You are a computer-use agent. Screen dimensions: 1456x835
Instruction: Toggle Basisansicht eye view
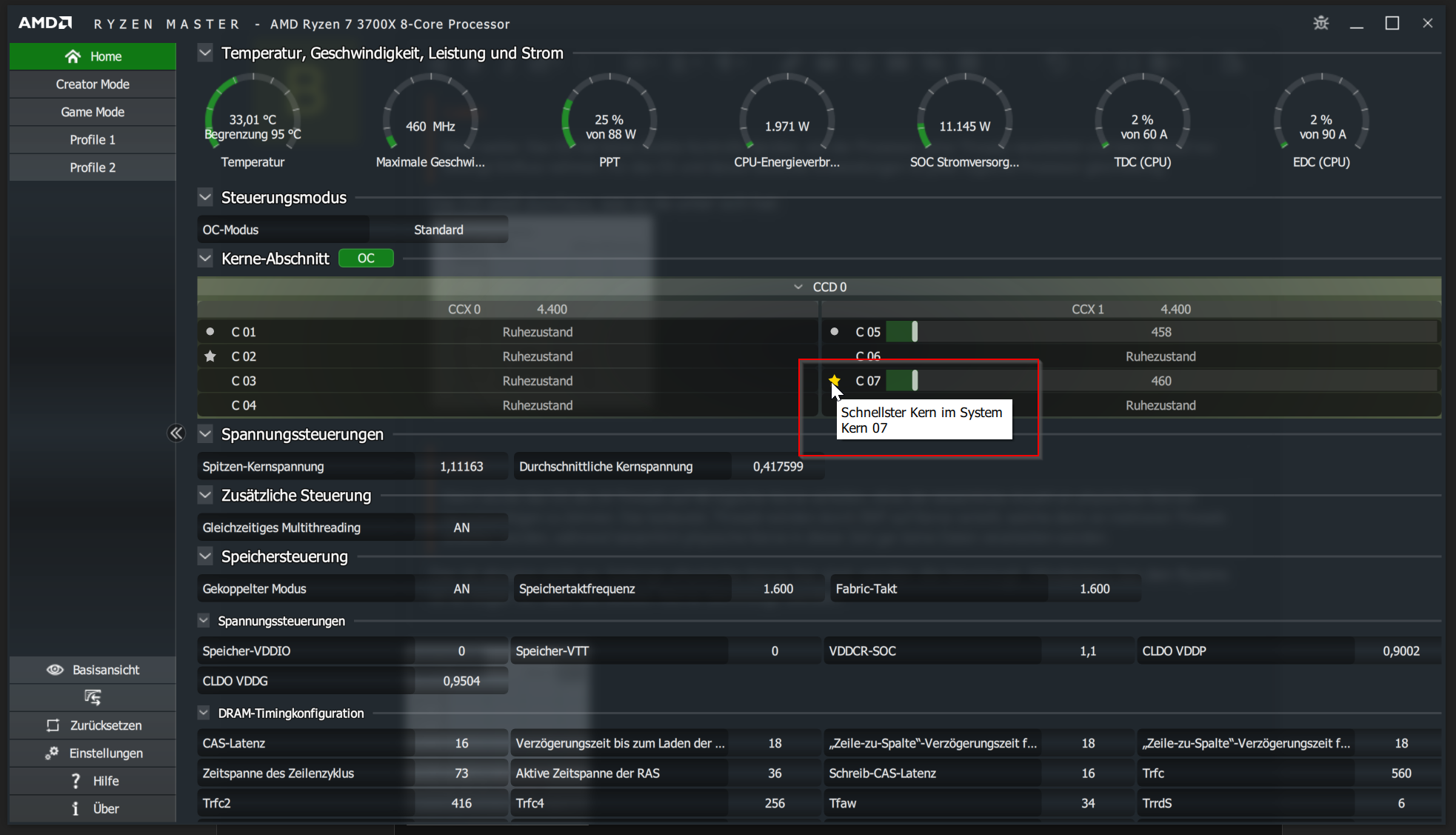click(x=56, y=670)
